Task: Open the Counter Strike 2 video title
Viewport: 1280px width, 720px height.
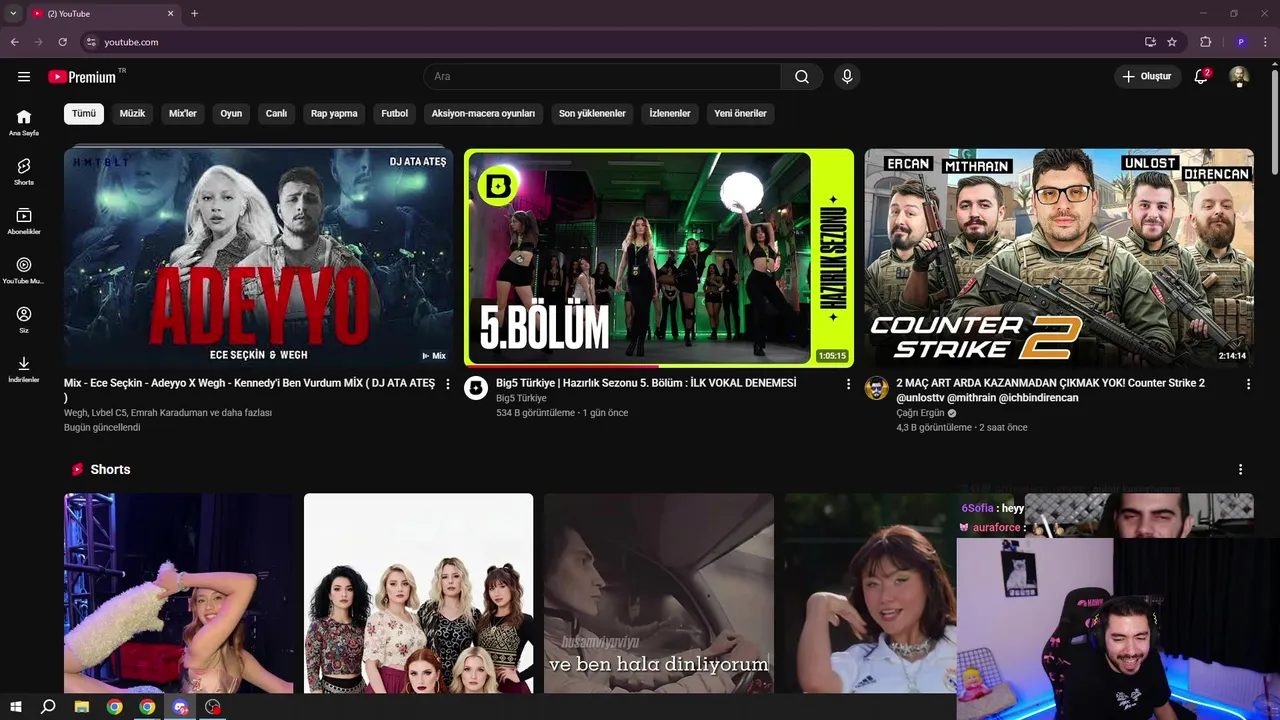Action: (x=1050, y=390)
